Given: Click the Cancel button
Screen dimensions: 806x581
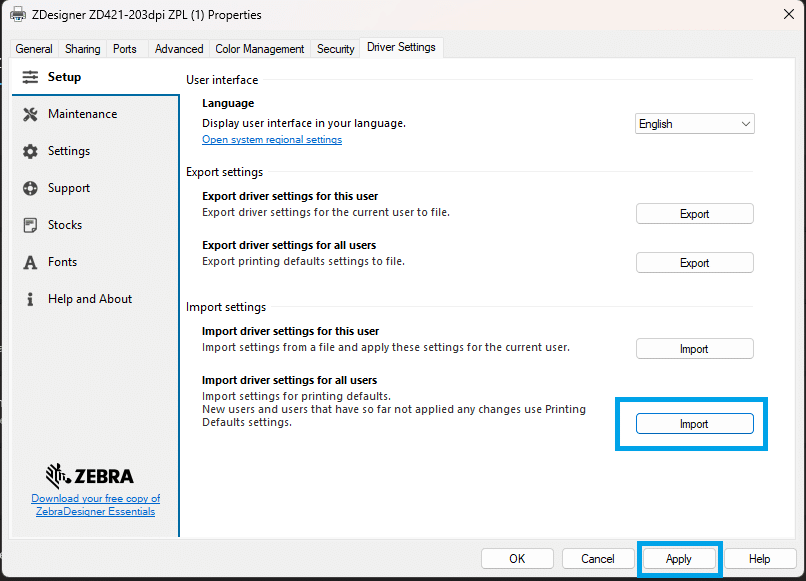Looking at the screenshot, I should point(598,559).
